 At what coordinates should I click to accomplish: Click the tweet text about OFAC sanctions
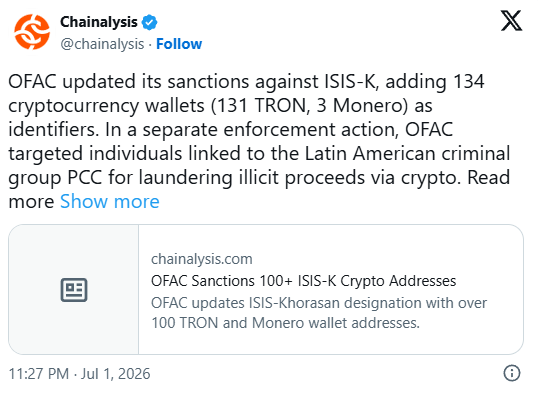(259, 141)
